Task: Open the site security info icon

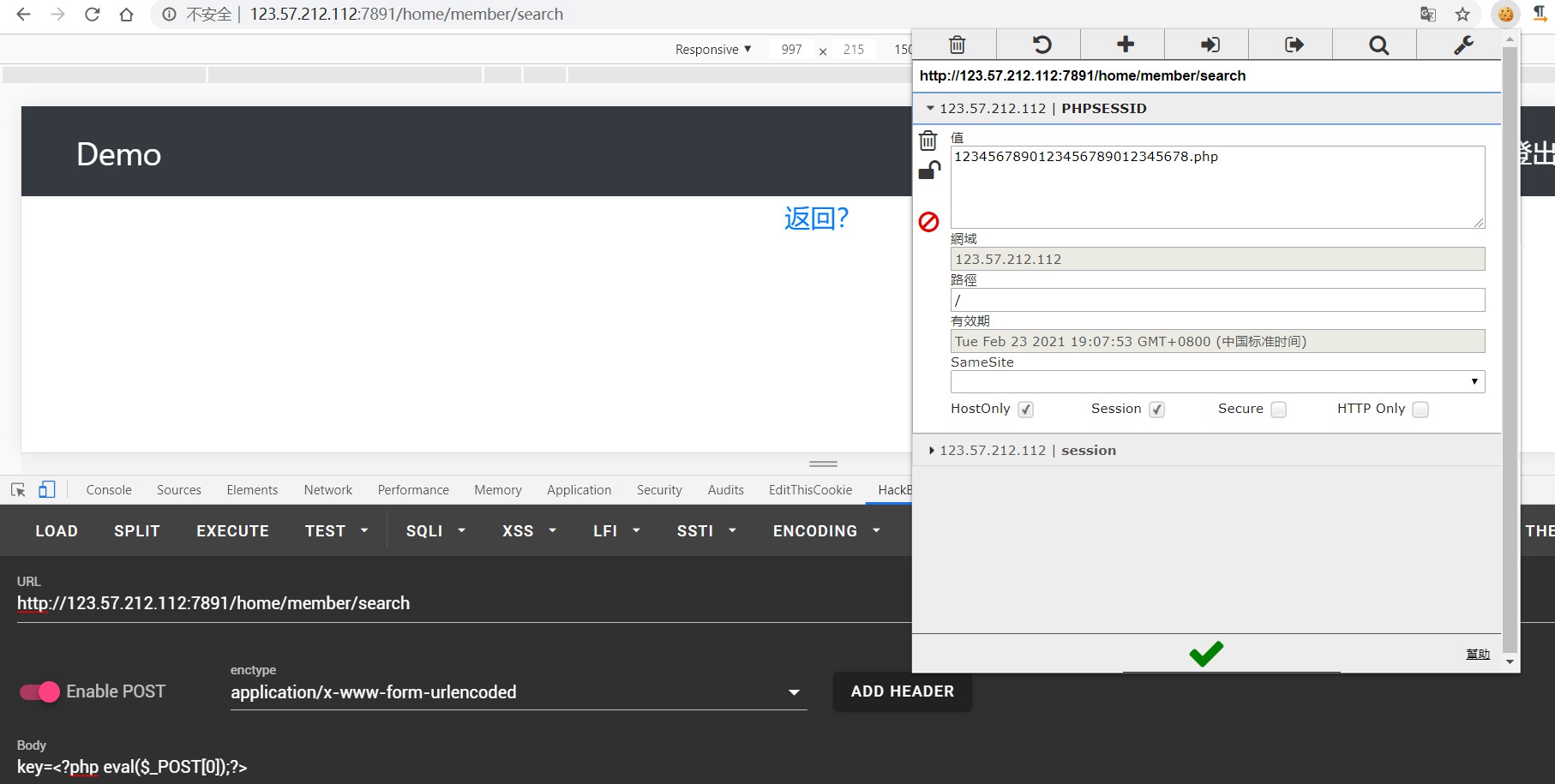Action: tap(170, 15)
